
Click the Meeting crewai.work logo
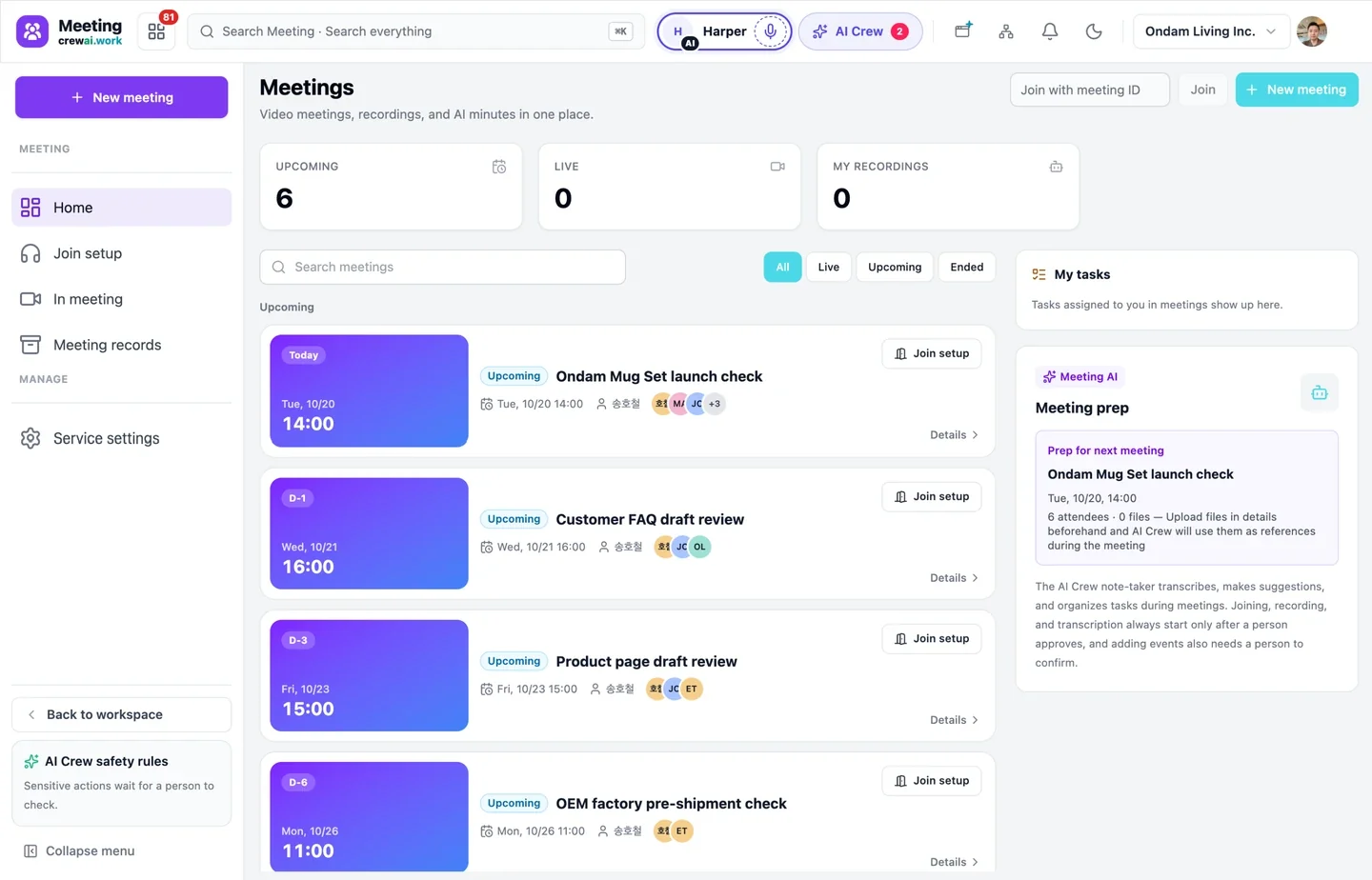(x=70, y=31)
